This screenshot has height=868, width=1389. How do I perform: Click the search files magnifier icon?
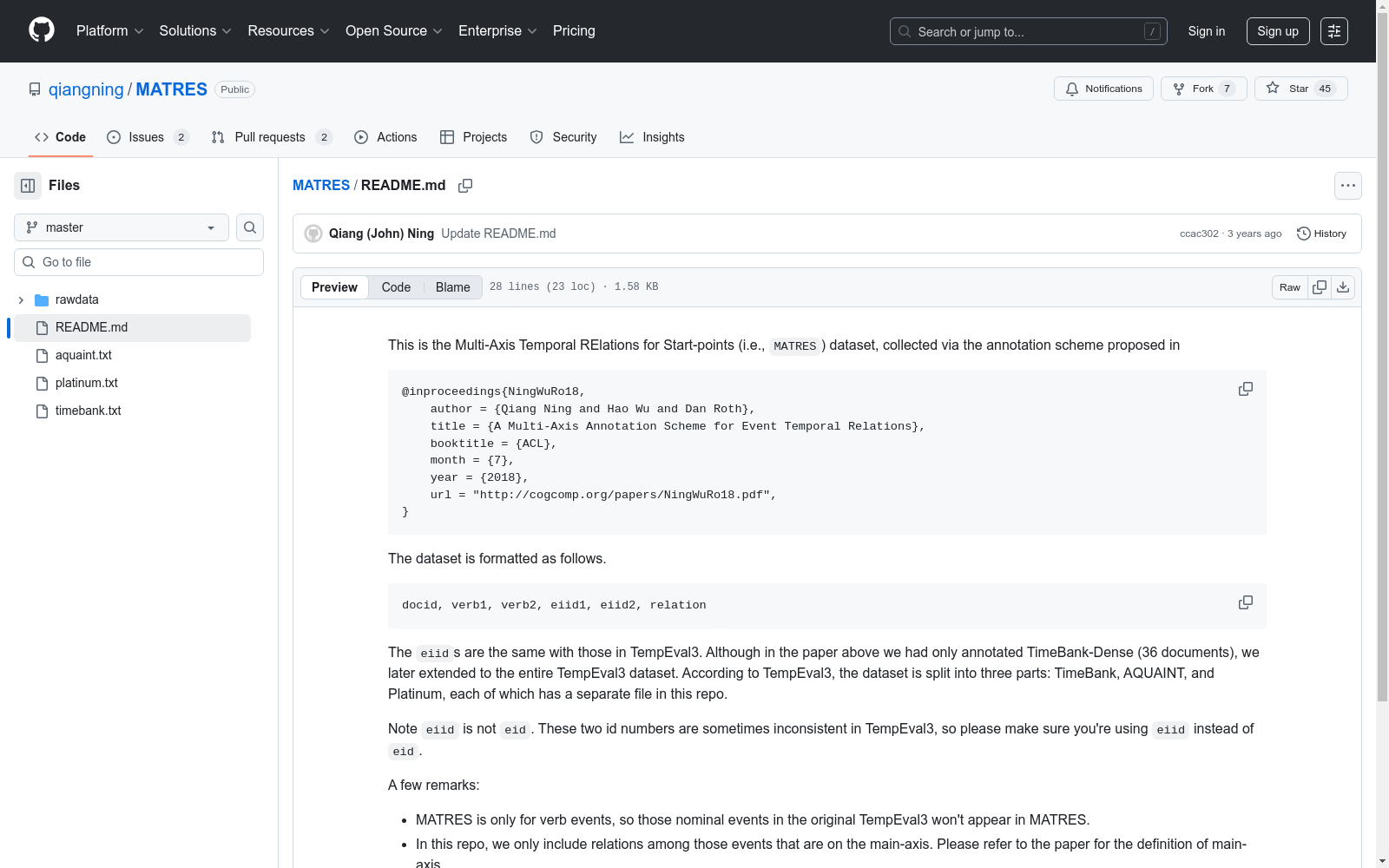(x=250, y=227)
